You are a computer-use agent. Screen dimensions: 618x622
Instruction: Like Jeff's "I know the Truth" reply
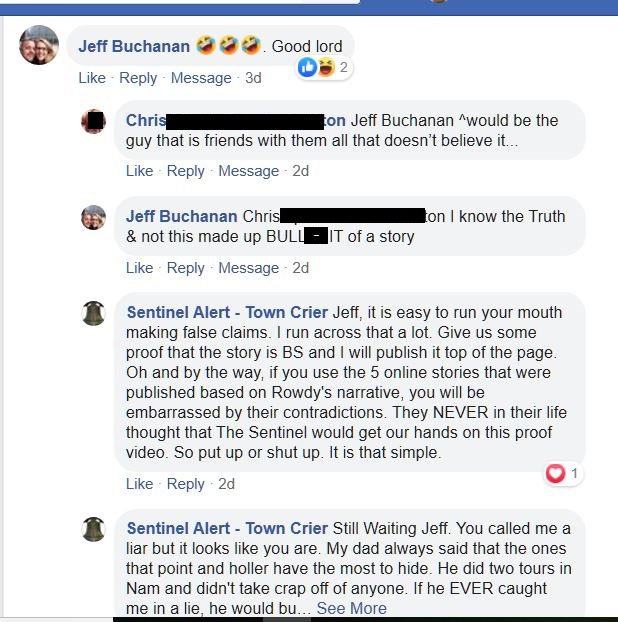point(139,267)
